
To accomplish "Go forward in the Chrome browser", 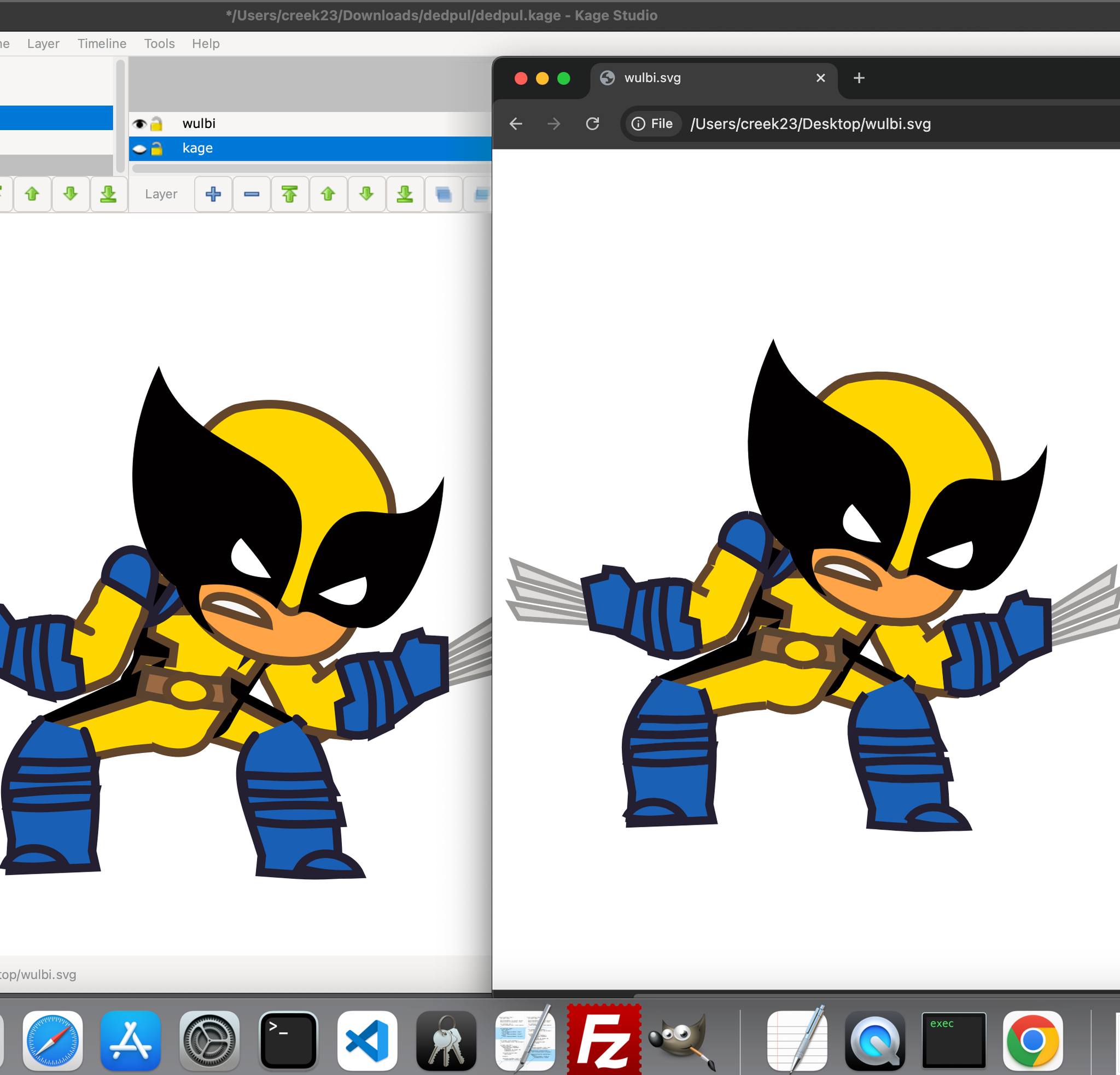I will (x=554, y=124).
